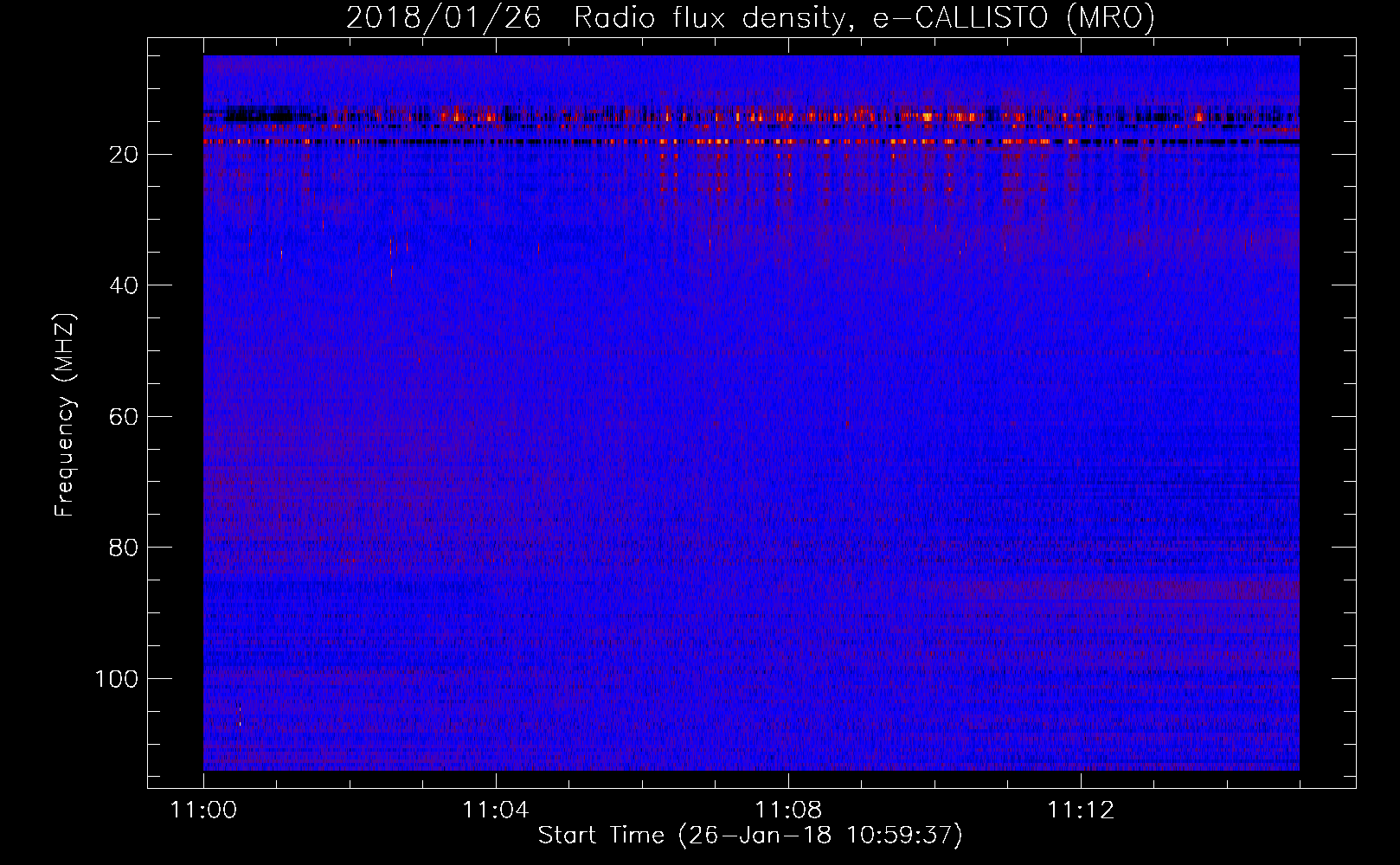Click the "40" frequency tick label

tap(125, 285)
